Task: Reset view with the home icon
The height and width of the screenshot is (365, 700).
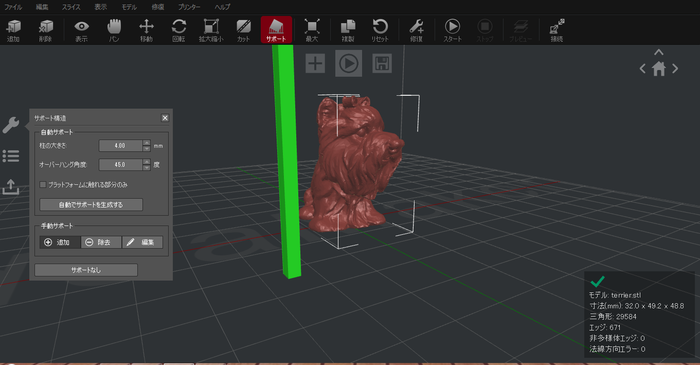Action: click(x=659, y=69)
